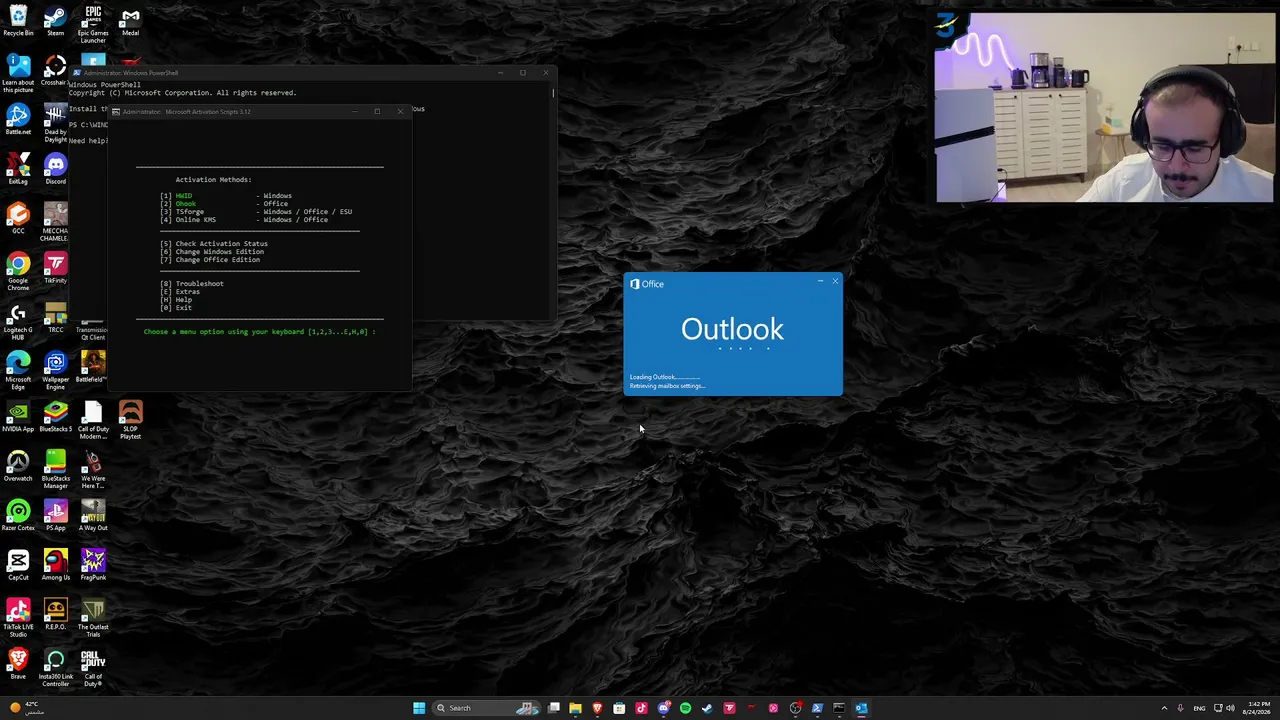Screen dimensions: 1280x720
Task: Click the streamer webcam overlay
Action: coord(1105,108)
